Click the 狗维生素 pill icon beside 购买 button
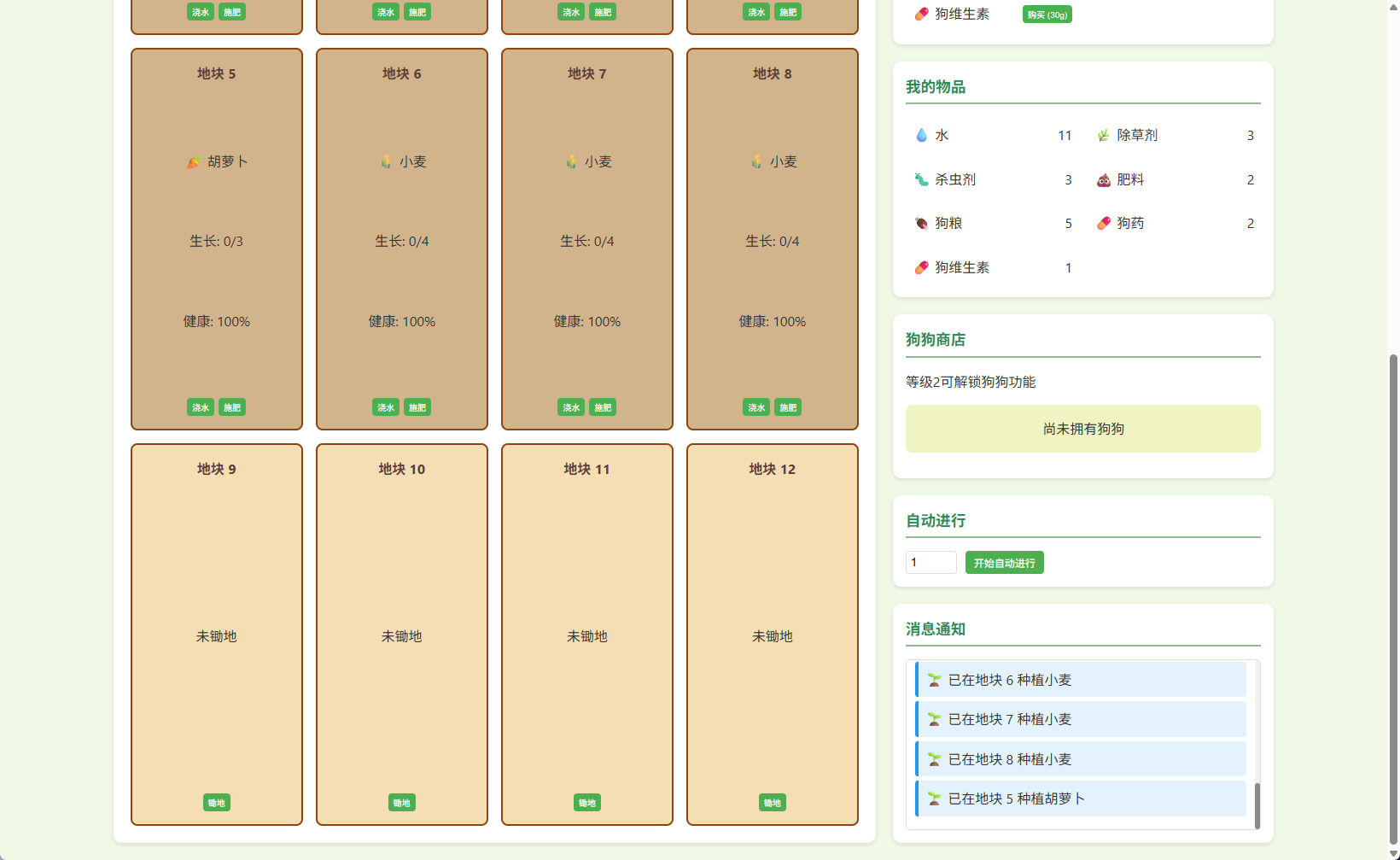Viewport: 1400px width, 860px height. tap(921, 14)
